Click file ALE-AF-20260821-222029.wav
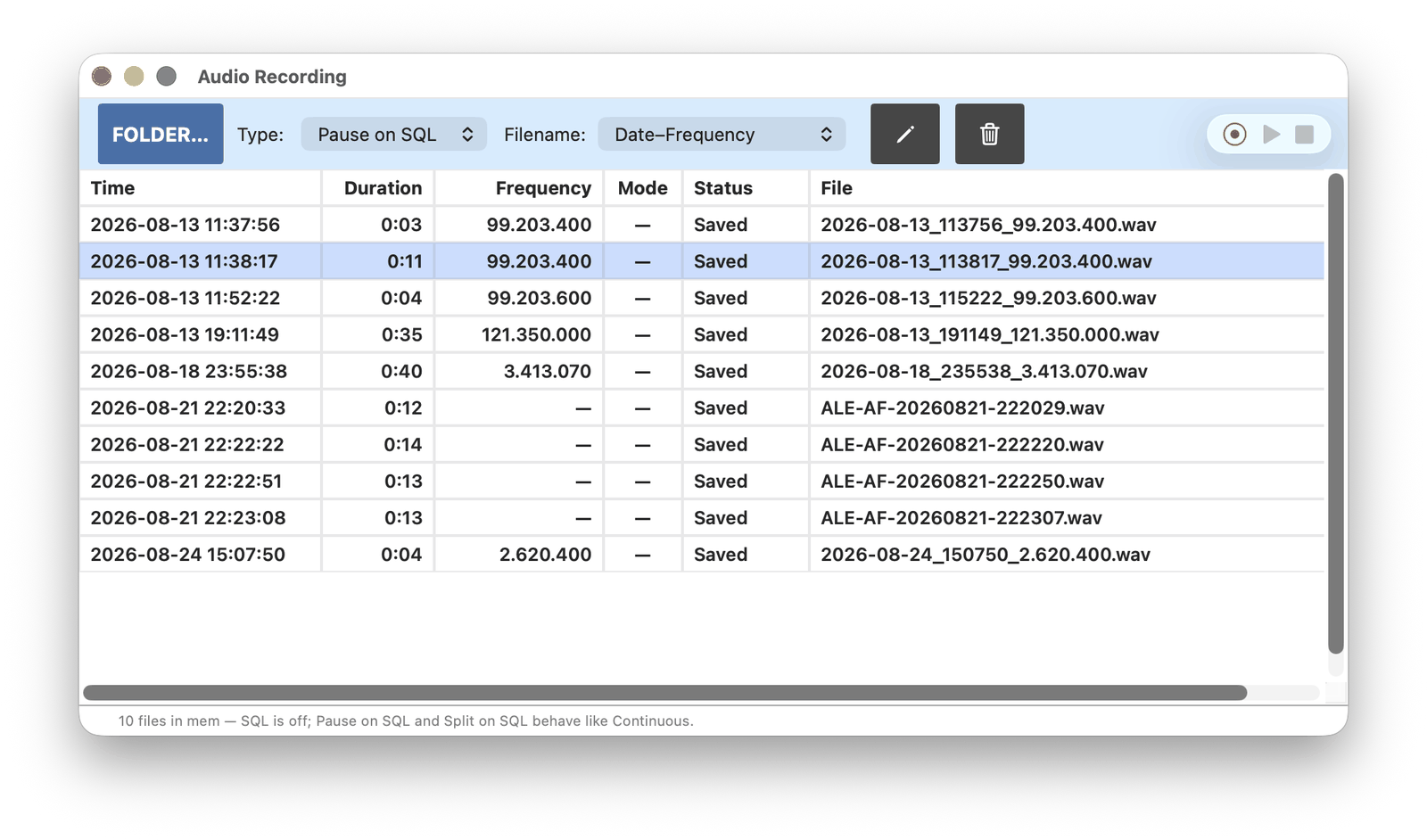Viewport: 1427px width, 840px height. [962, 408]
